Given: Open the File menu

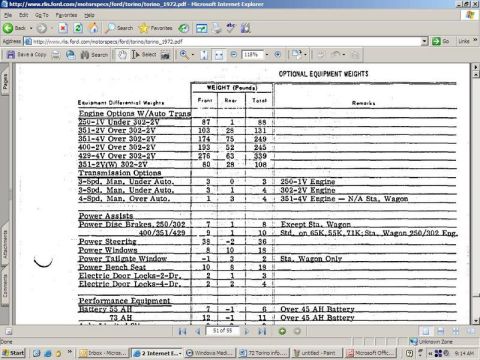Looking at the screenshot, I should tap(8, 15).
